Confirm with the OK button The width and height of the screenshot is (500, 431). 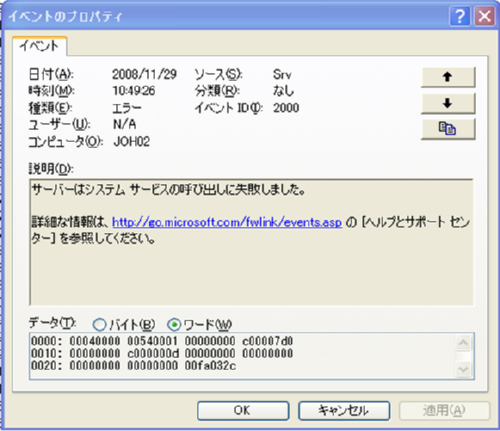pos(243,410)
